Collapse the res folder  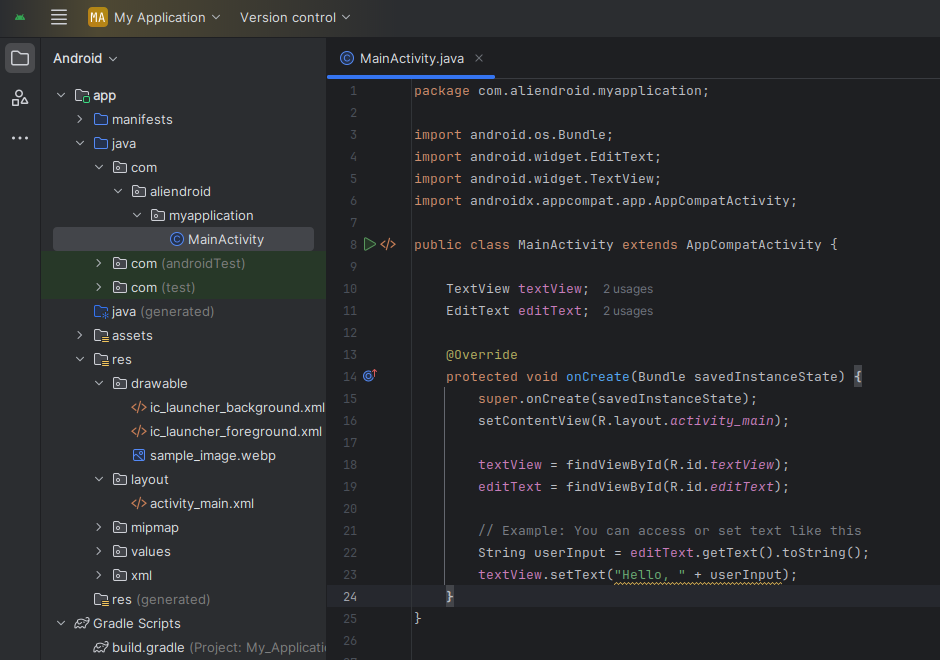tap(80, 359)
